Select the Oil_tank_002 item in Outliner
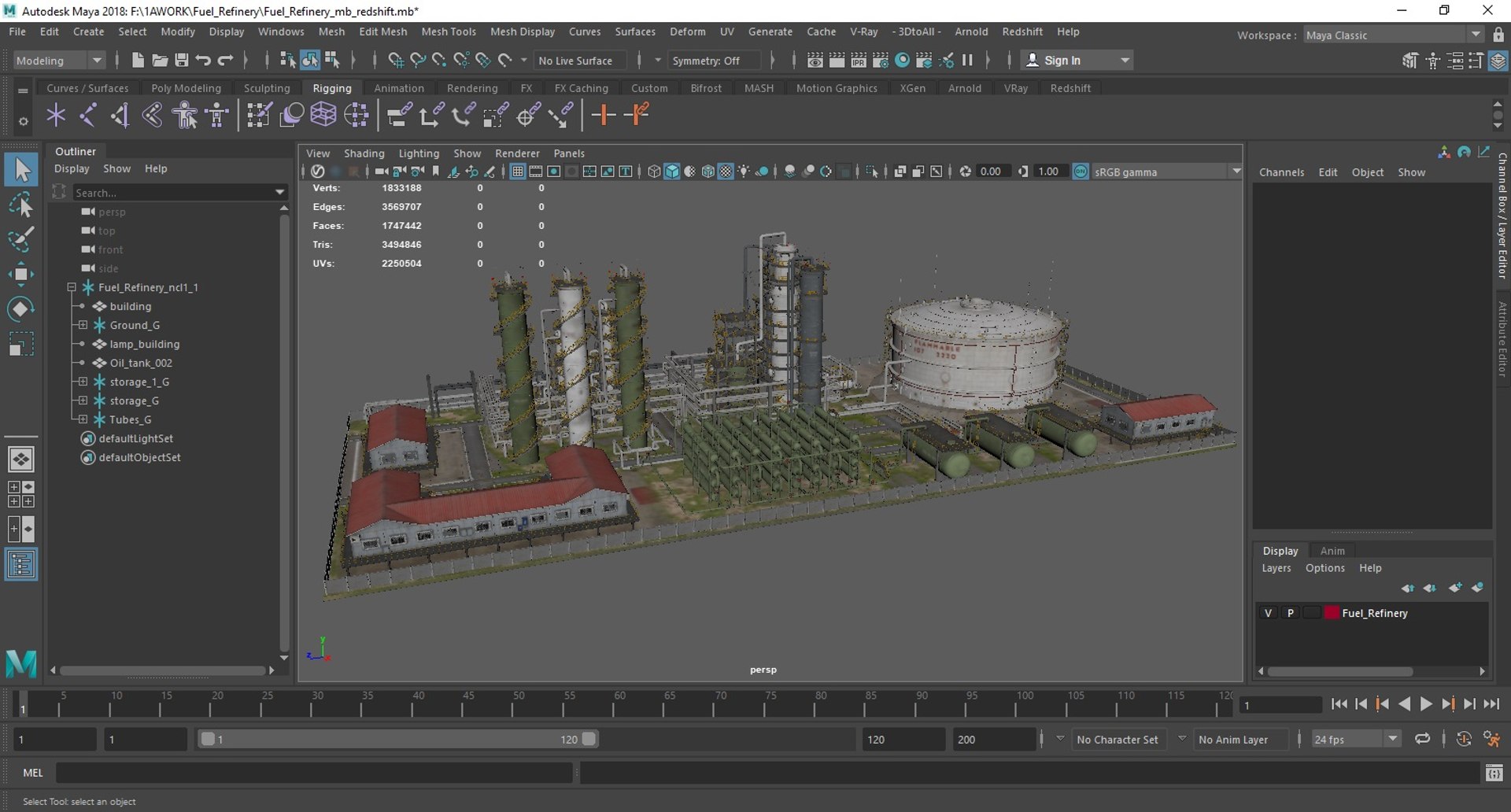Viewport: 1511px width, 812px height. (141, 363)
